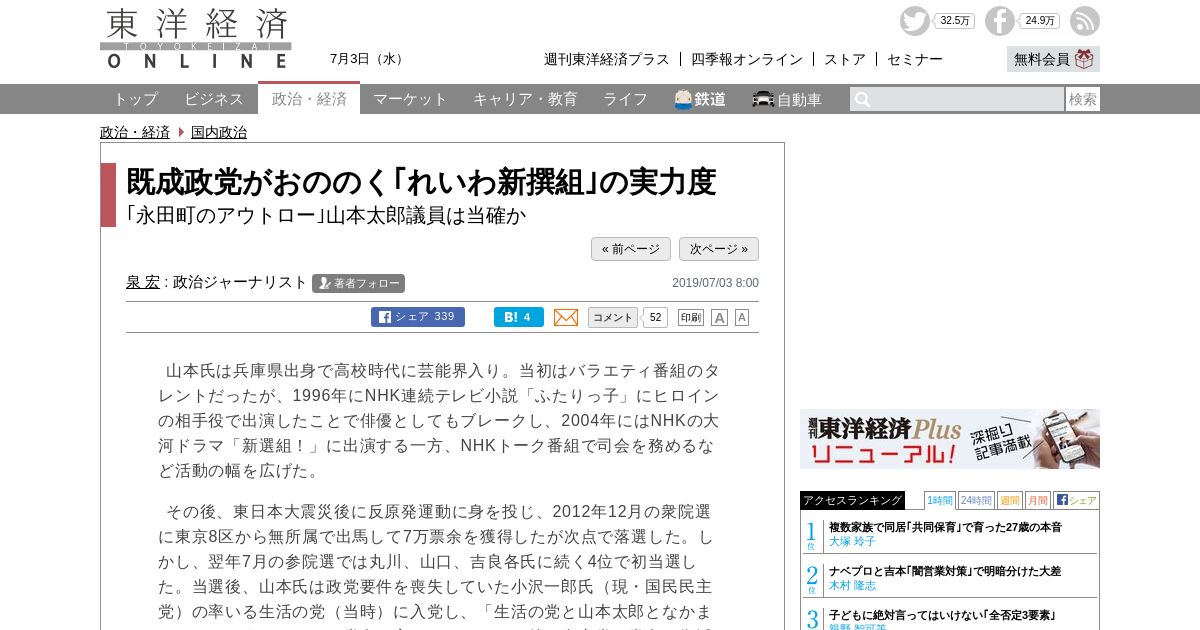Switch ranking to the 週間 tab
The height and width of the screenshot is (630, 1200).
1010,500
